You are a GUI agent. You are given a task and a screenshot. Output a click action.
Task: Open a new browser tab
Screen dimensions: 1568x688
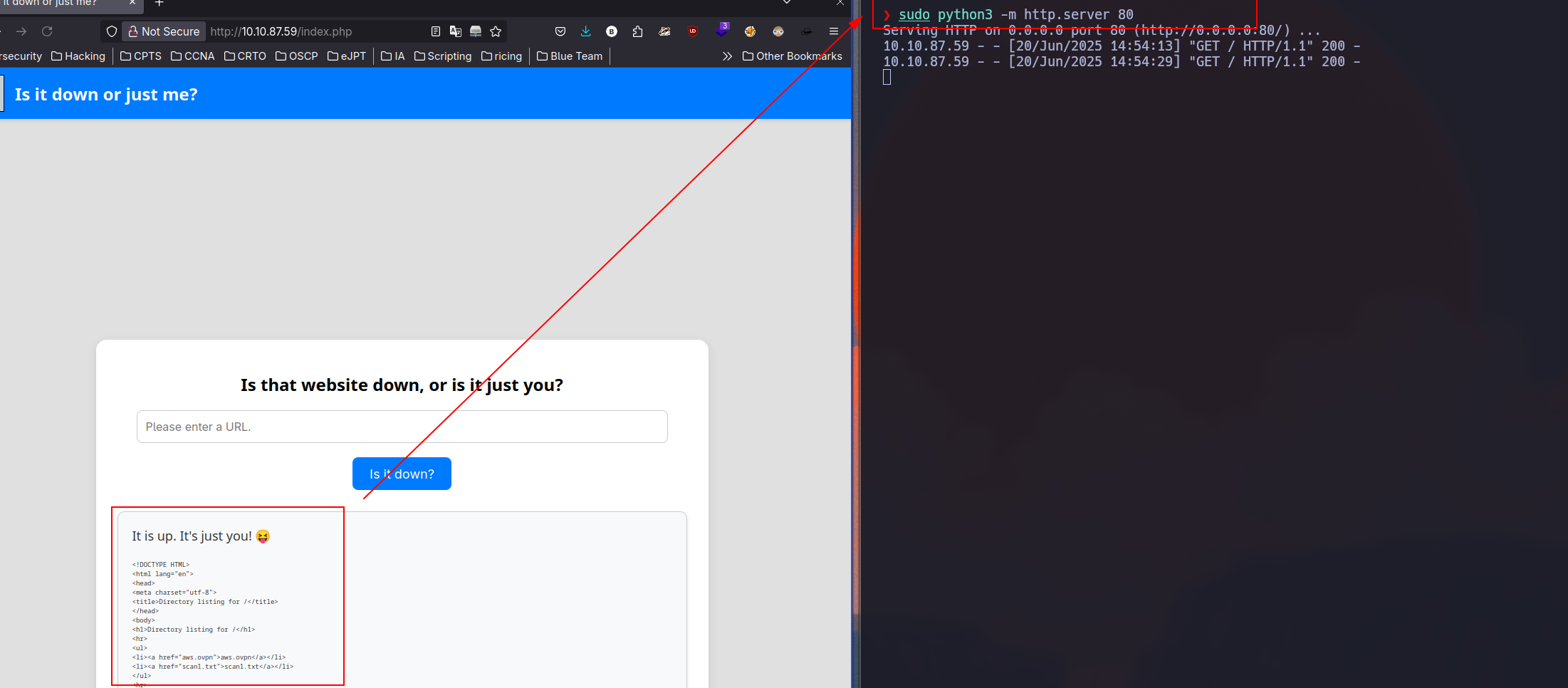(x=160, y=4)
